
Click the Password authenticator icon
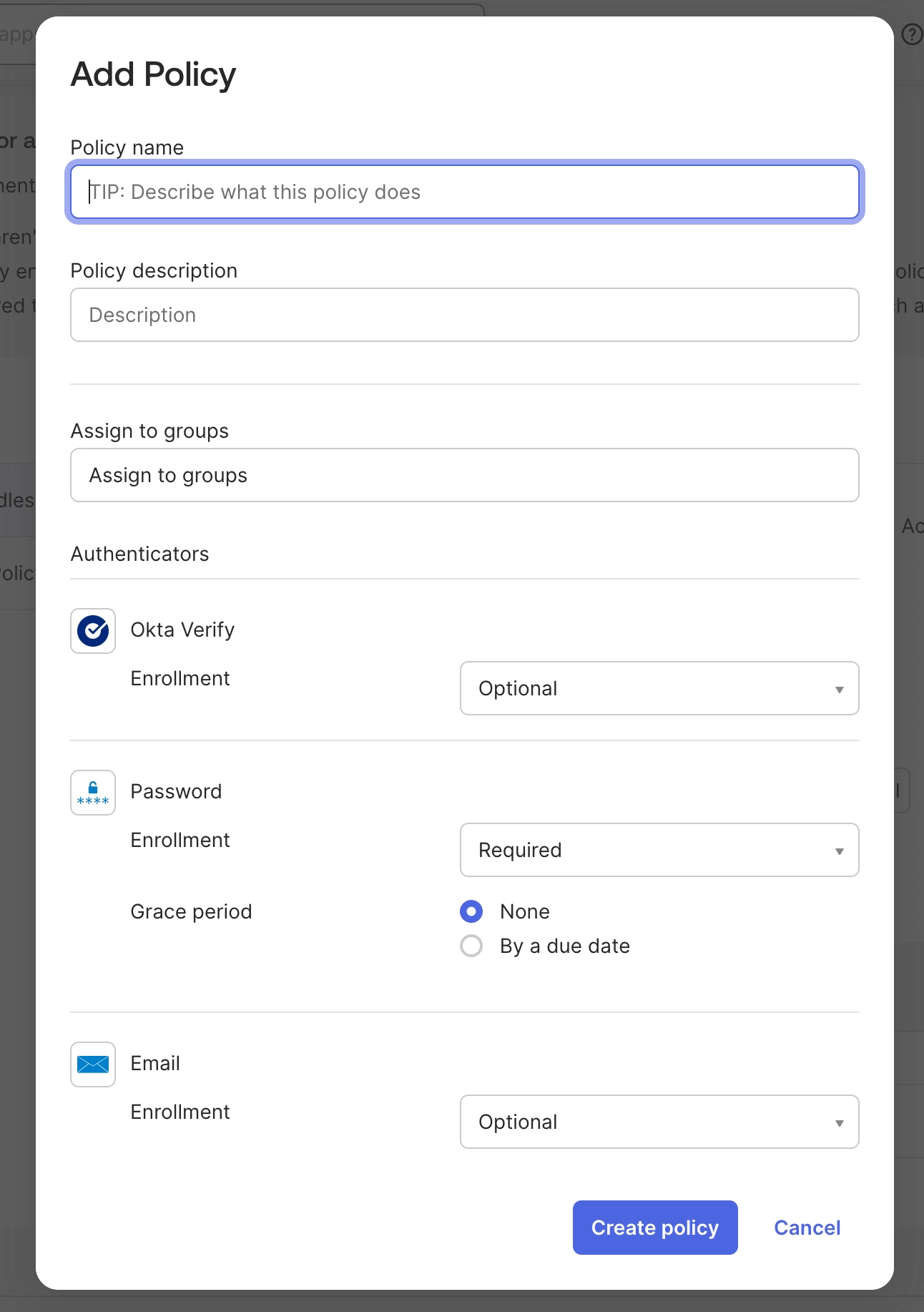tap(93, 793)
